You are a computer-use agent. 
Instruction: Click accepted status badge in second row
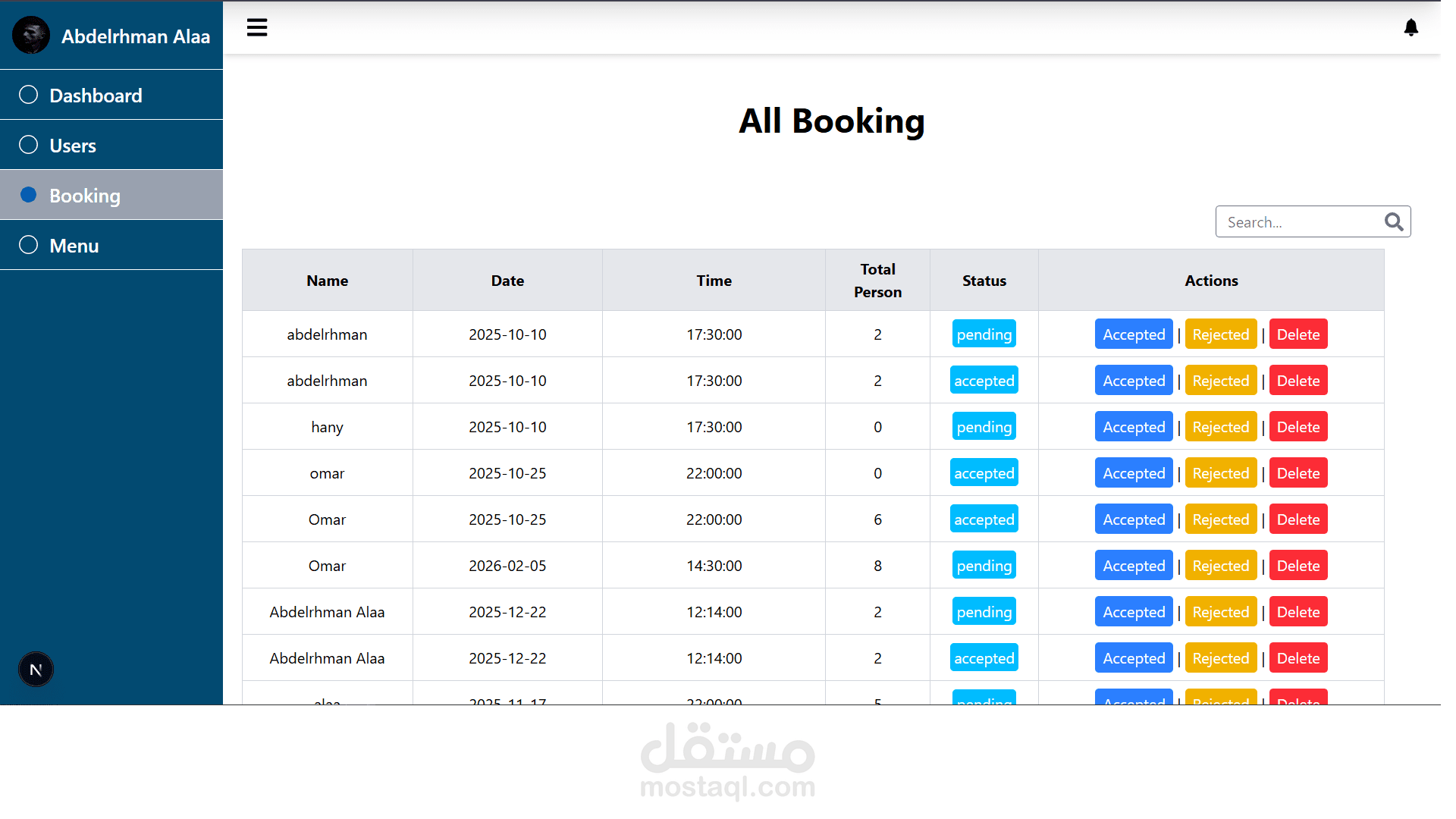click(x=984, y=381)
